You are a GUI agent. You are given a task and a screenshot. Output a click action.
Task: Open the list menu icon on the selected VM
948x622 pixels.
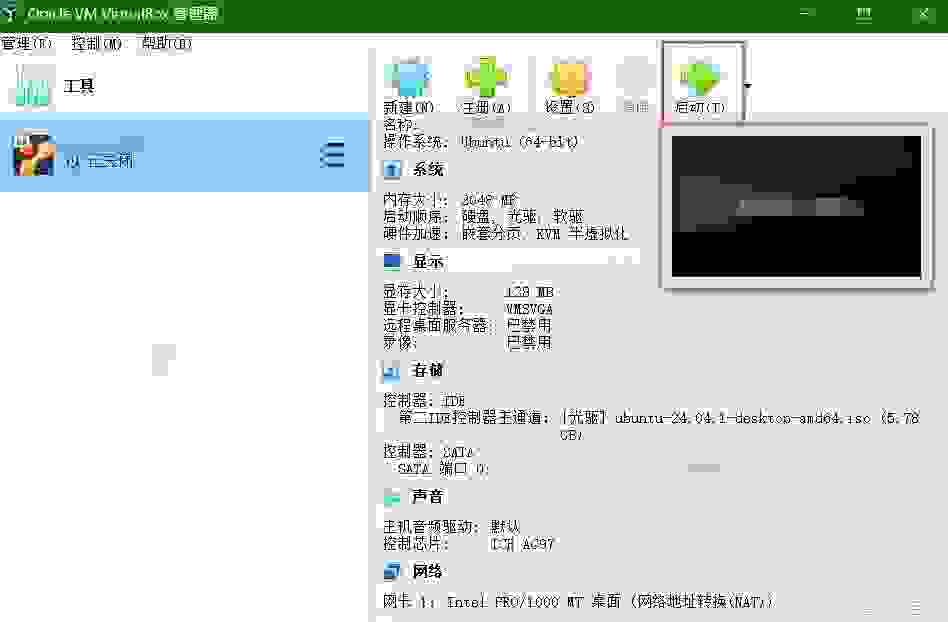tap(332, 155)
